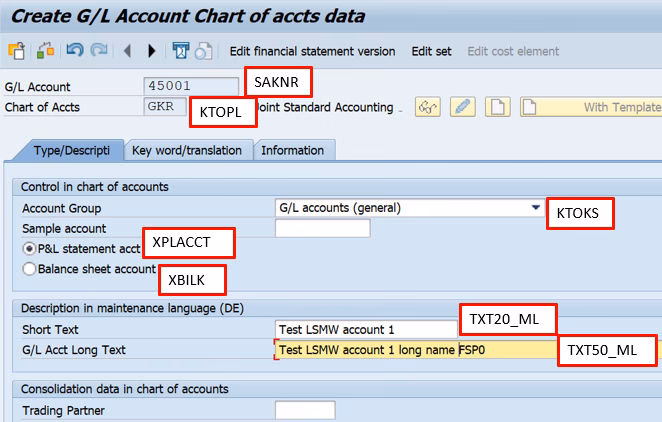Open the Key word/translation tab

pos(187,151)
